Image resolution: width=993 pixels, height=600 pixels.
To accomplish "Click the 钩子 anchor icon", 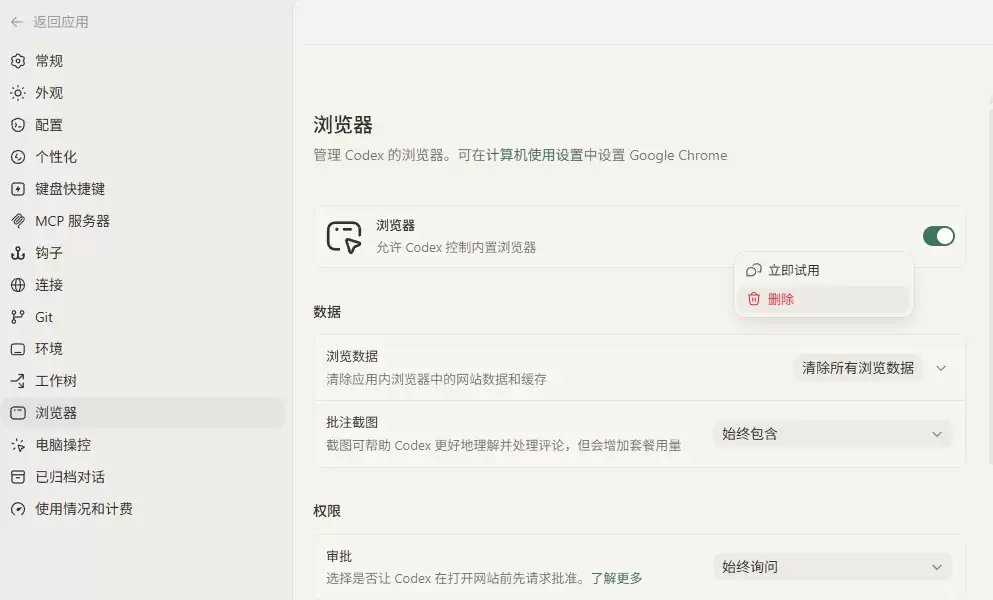I will [x=18, y=253].
